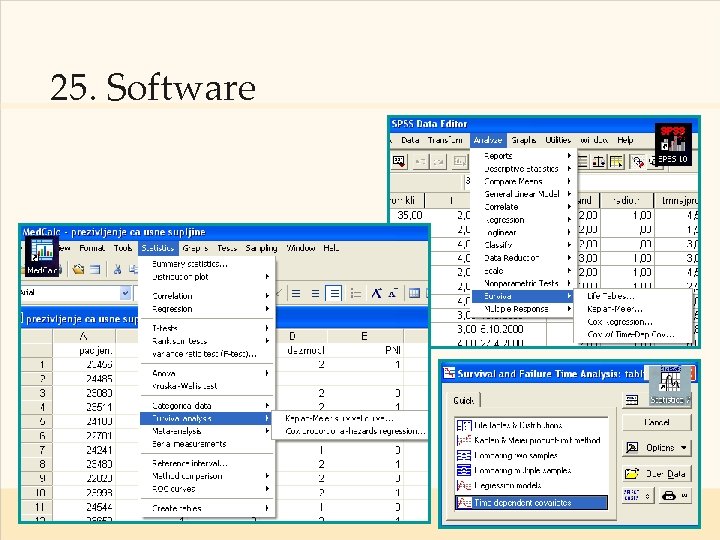Screen dimensions: 720x540
Task: Click row 8 header in MedCalc spreadsheet
Action: pyautogui.click(x=37, y=464)
